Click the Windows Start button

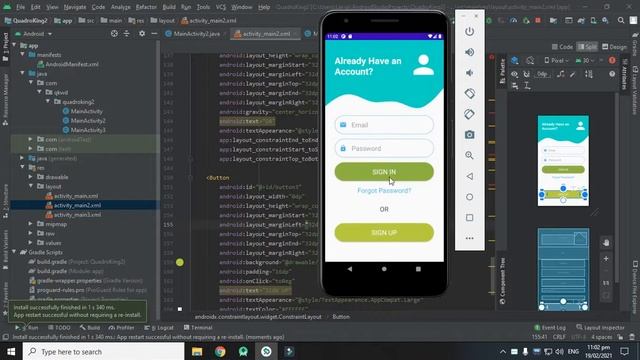click(11, 351)
